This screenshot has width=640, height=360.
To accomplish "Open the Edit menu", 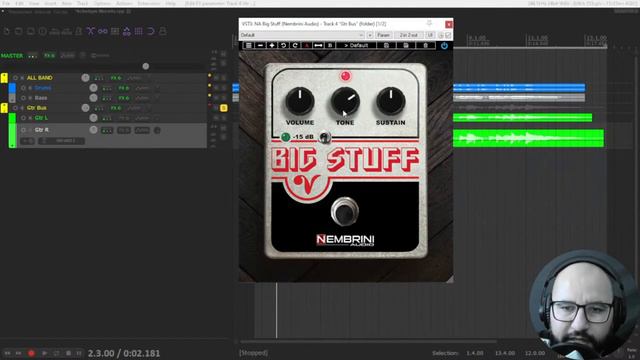I will point(19,3).
